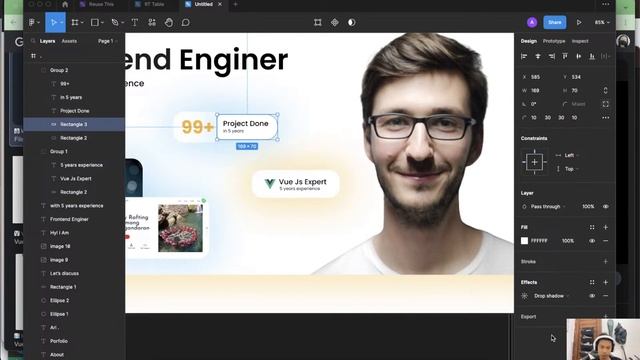Switch to the Assets tab
This screenshot has height=360, width=640.
point(69,41)
